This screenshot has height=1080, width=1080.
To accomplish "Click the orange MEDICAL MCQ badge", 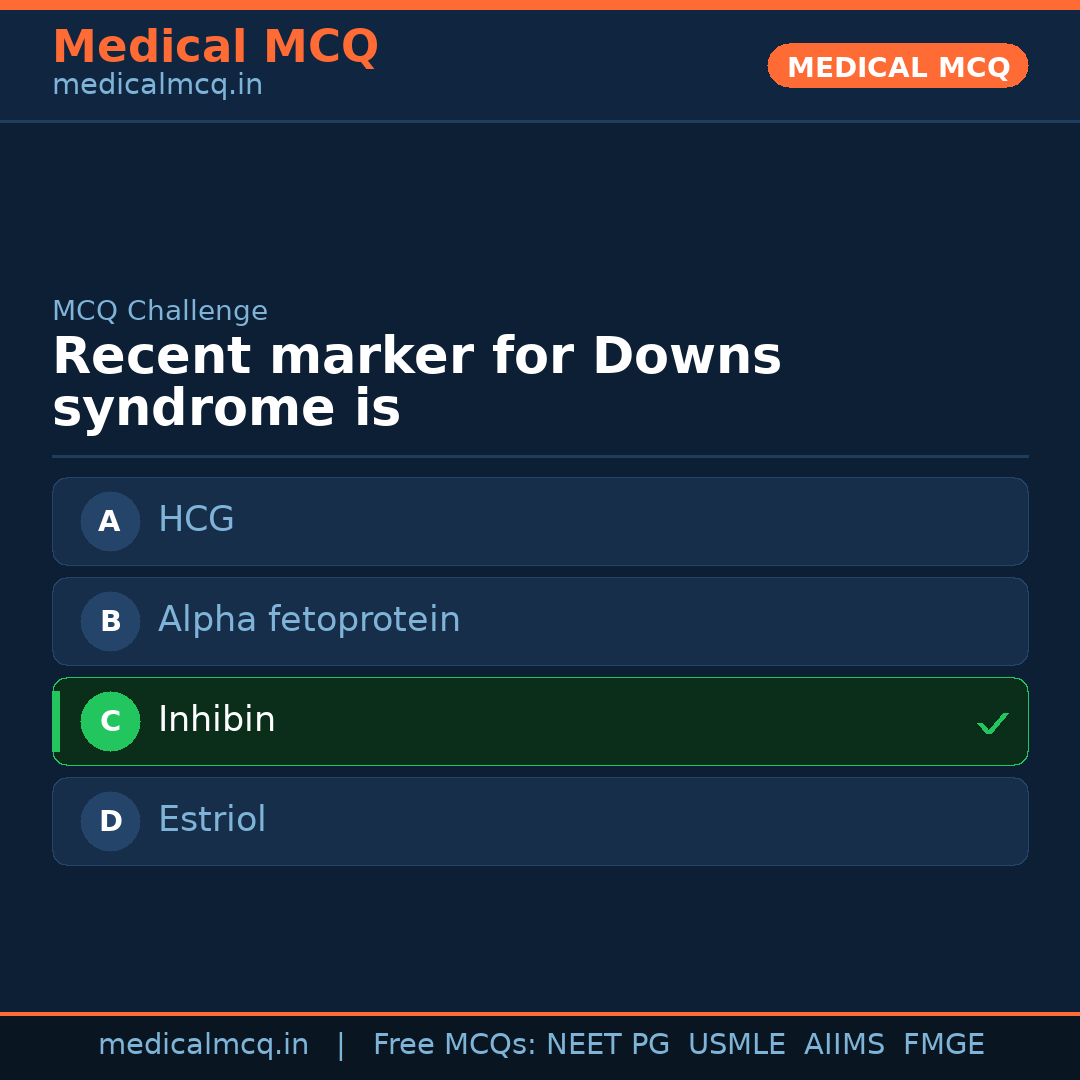I will click(897, 66).
